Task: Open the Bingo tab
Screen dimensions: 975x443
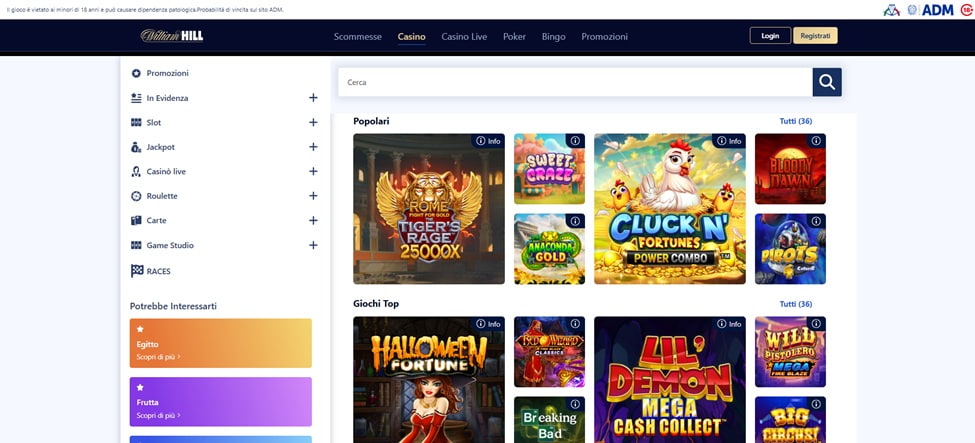Action: (x=553, y=37)
